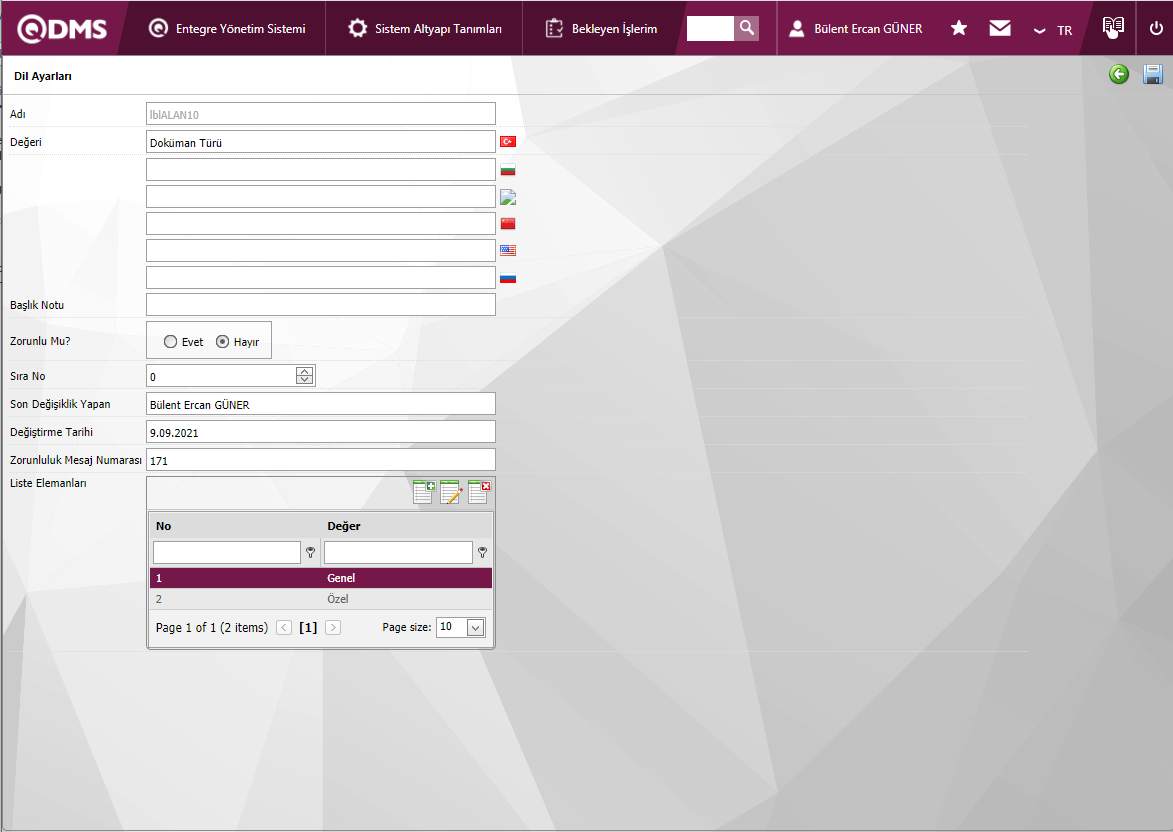Image resolution: width=1173 pixels, height=832 pixels.
Task: Go to previous page arrow
Action: pos(284,628)
